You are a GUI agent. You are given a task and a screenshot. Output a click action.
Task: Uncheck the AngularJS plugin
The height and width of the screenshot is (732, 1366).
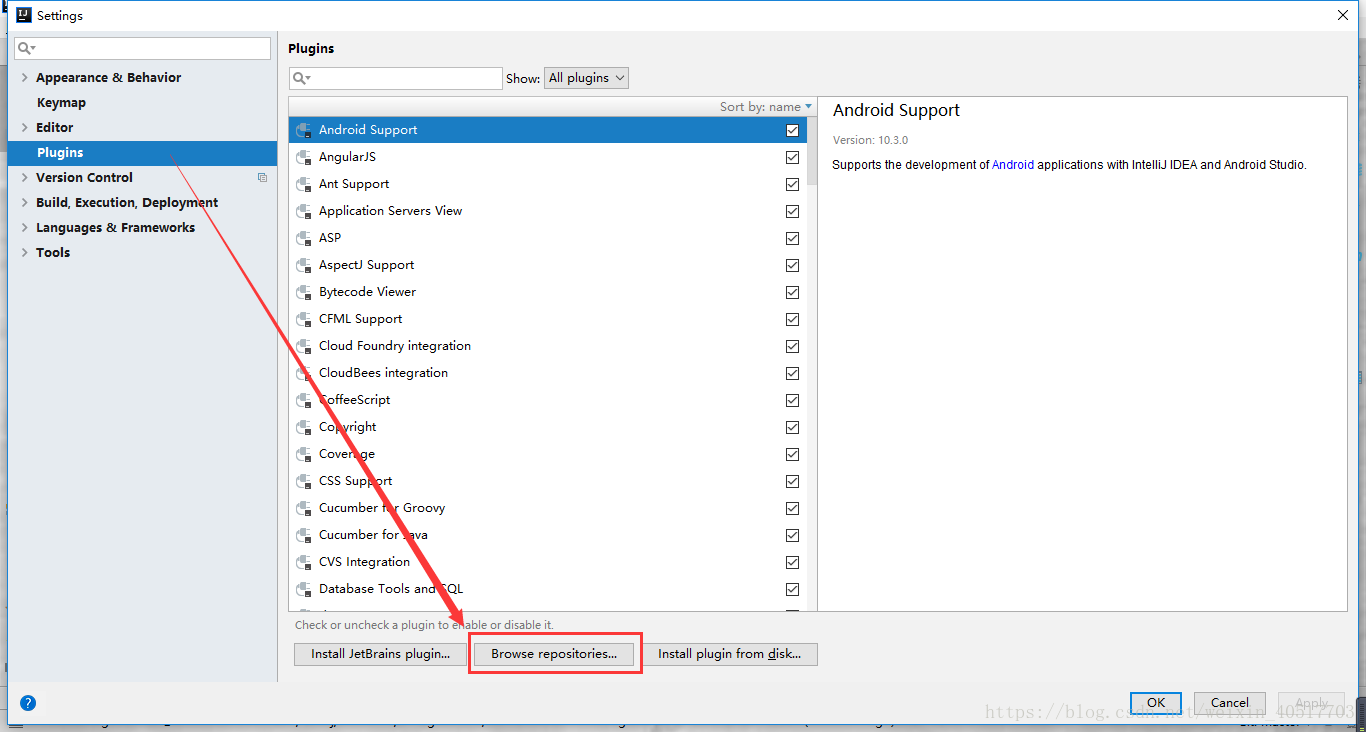tap(792, 157)
